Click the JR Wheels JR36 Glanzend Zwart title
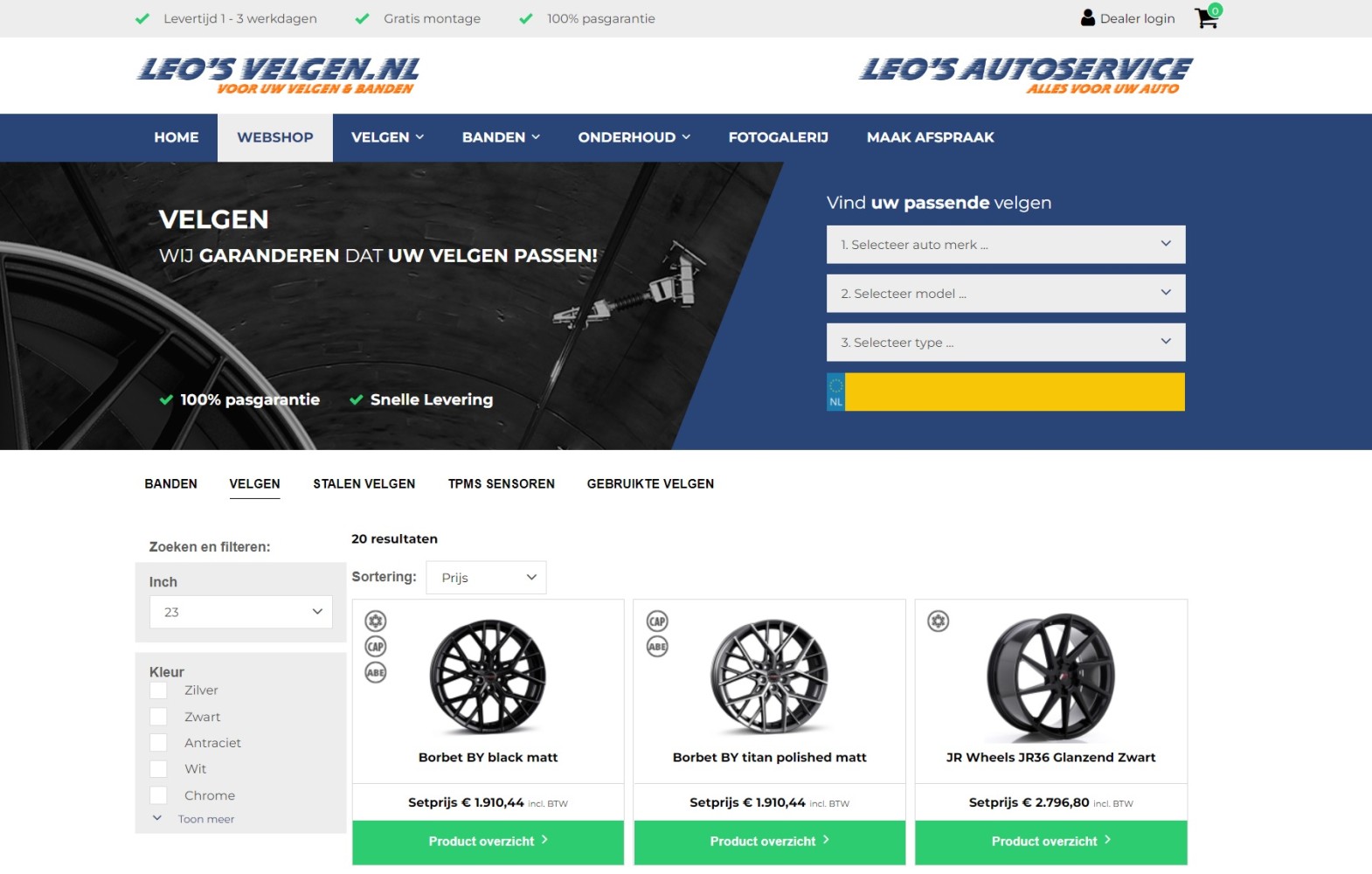The image size is (1372, 874). point(1051,758)
